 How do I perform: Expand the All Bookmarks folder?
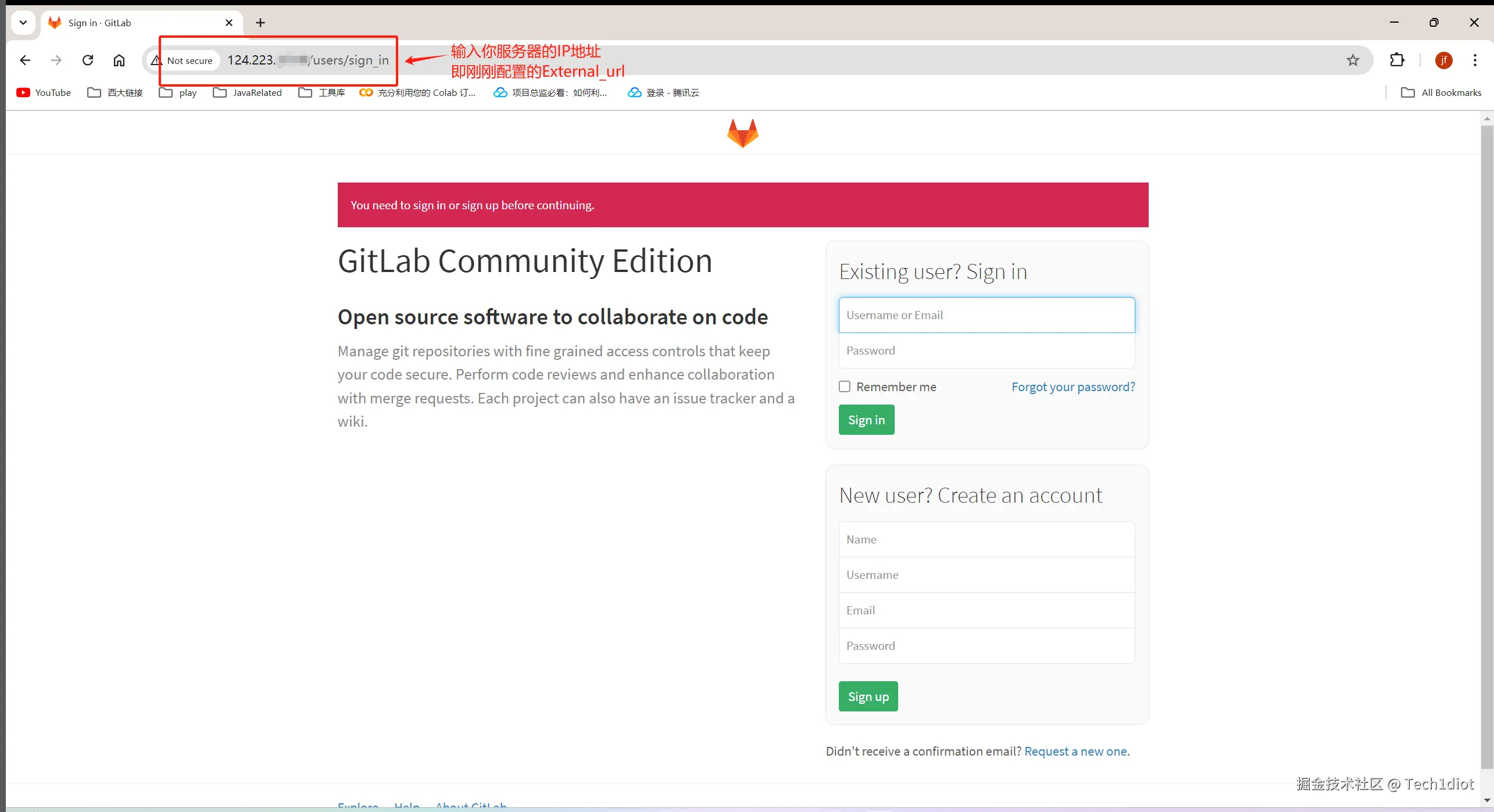pyautogui.click(x=1441, y=92)
